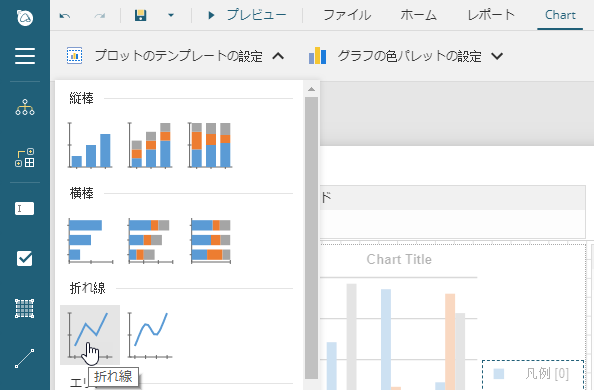Switch to the ホーム tab

(419, 15)
